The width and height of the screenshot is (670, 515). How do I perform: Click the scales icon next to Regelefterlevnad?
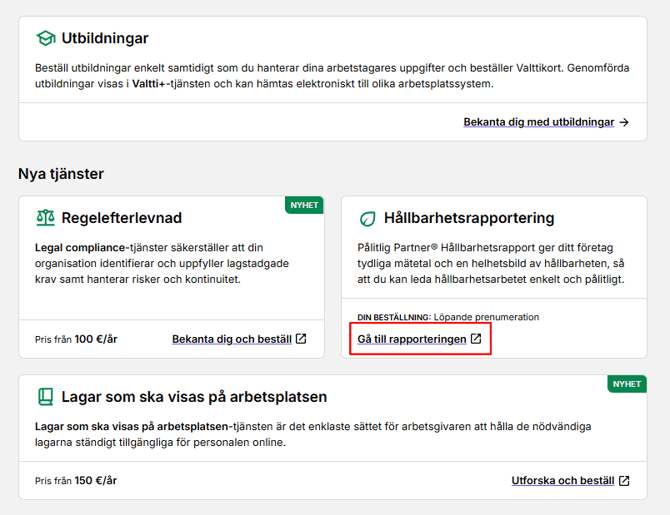(45, 218)
